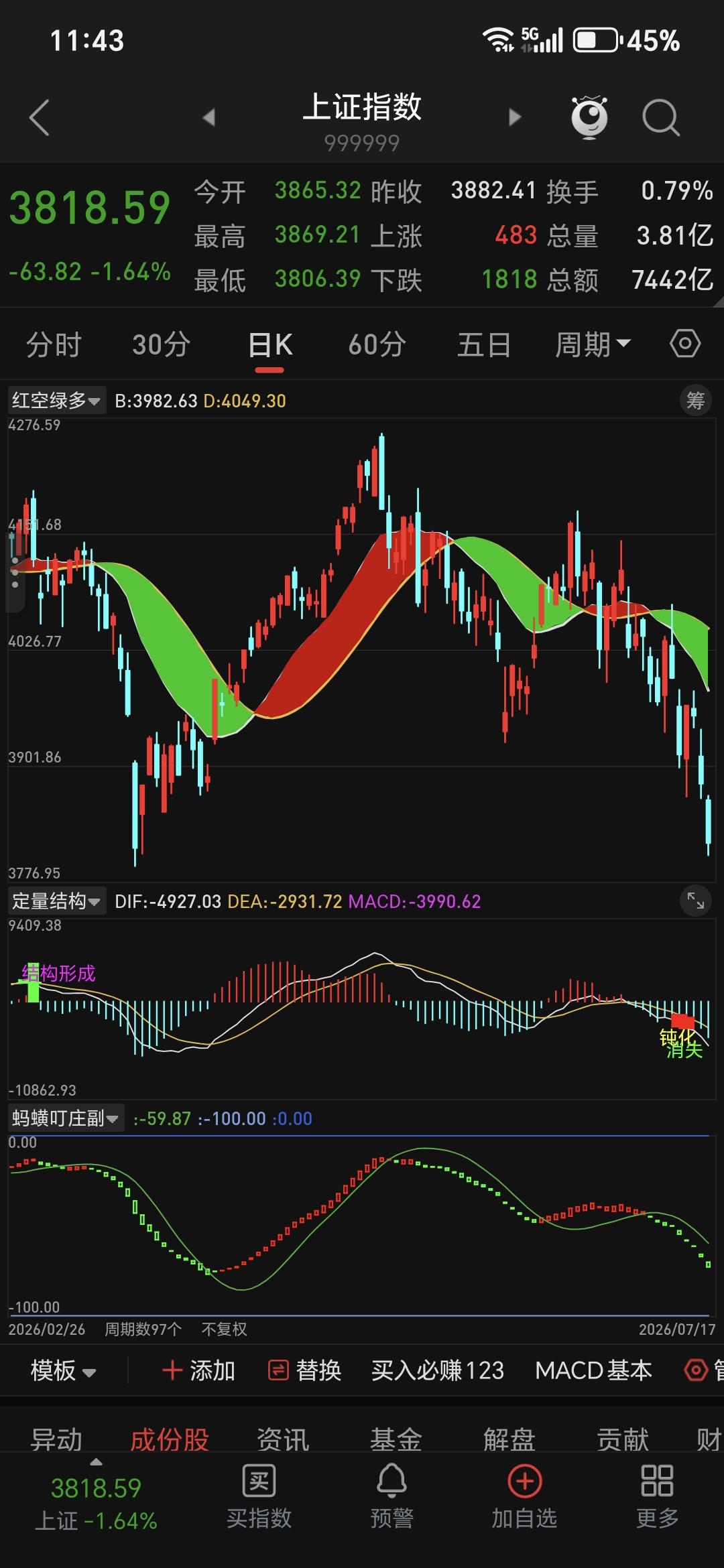Viewport: 724px width, 1568px height.
Task: Tap 不复权 adjustment setting
Action: 225,1329
